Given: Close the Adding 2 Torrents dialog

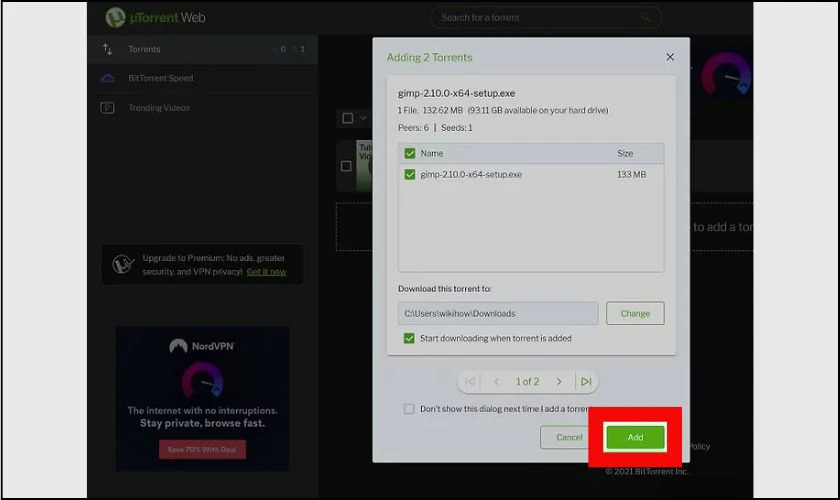Looking at the screenshot, I should point(670,57).
